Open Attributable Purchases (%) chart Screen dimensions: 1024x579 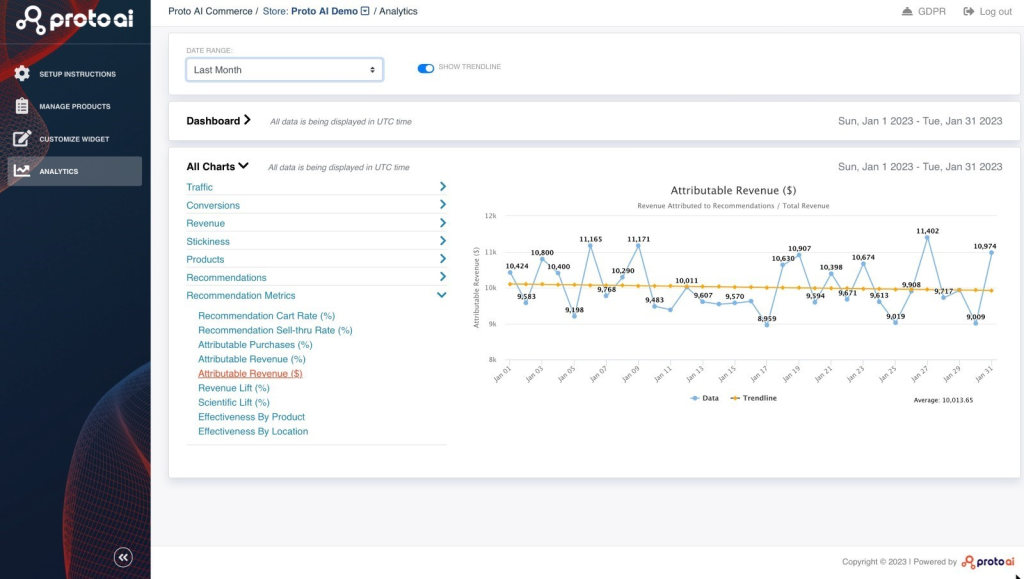point(255,344)
